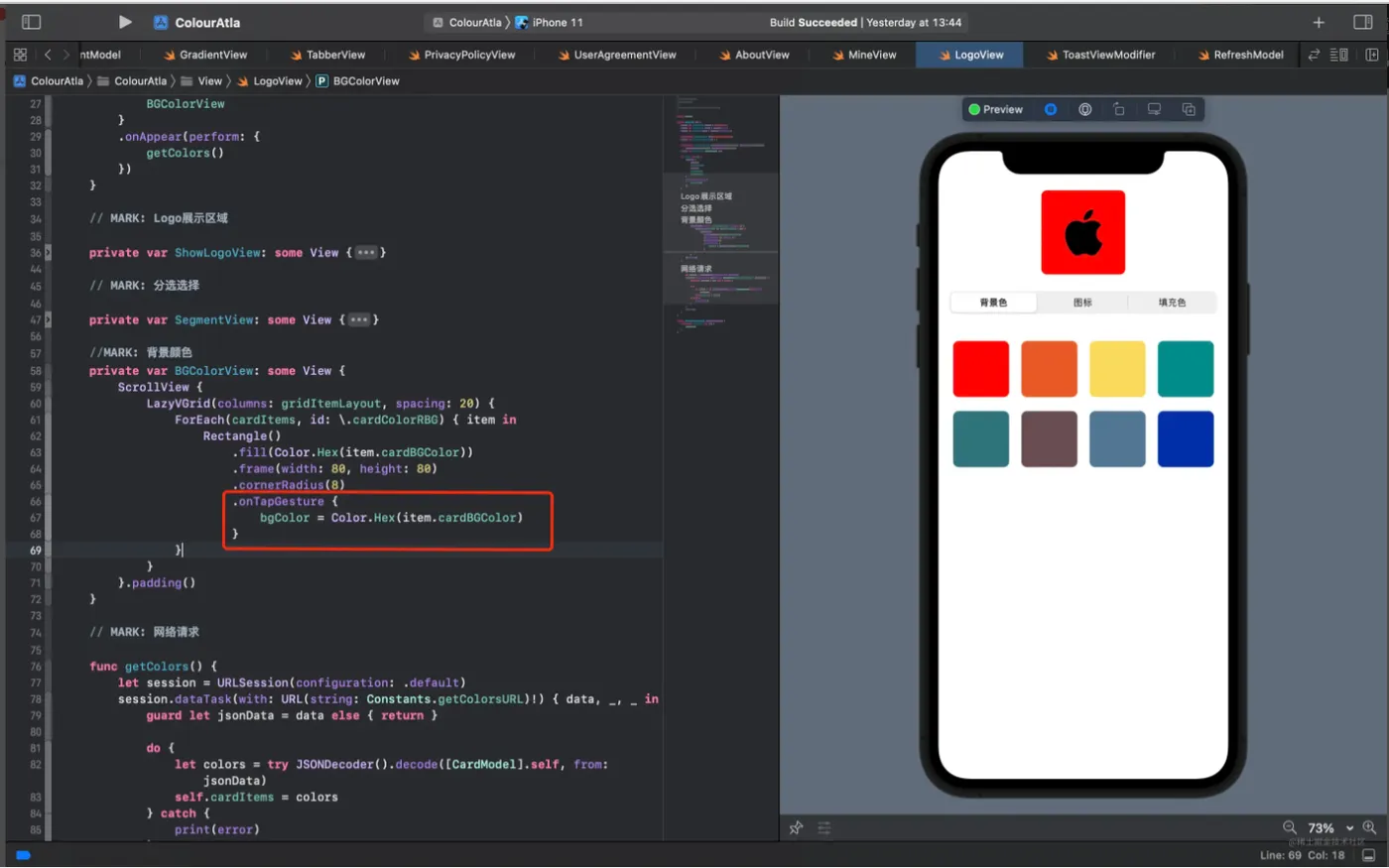
Task: Click line number 69 in gutter
Action: 35,551
